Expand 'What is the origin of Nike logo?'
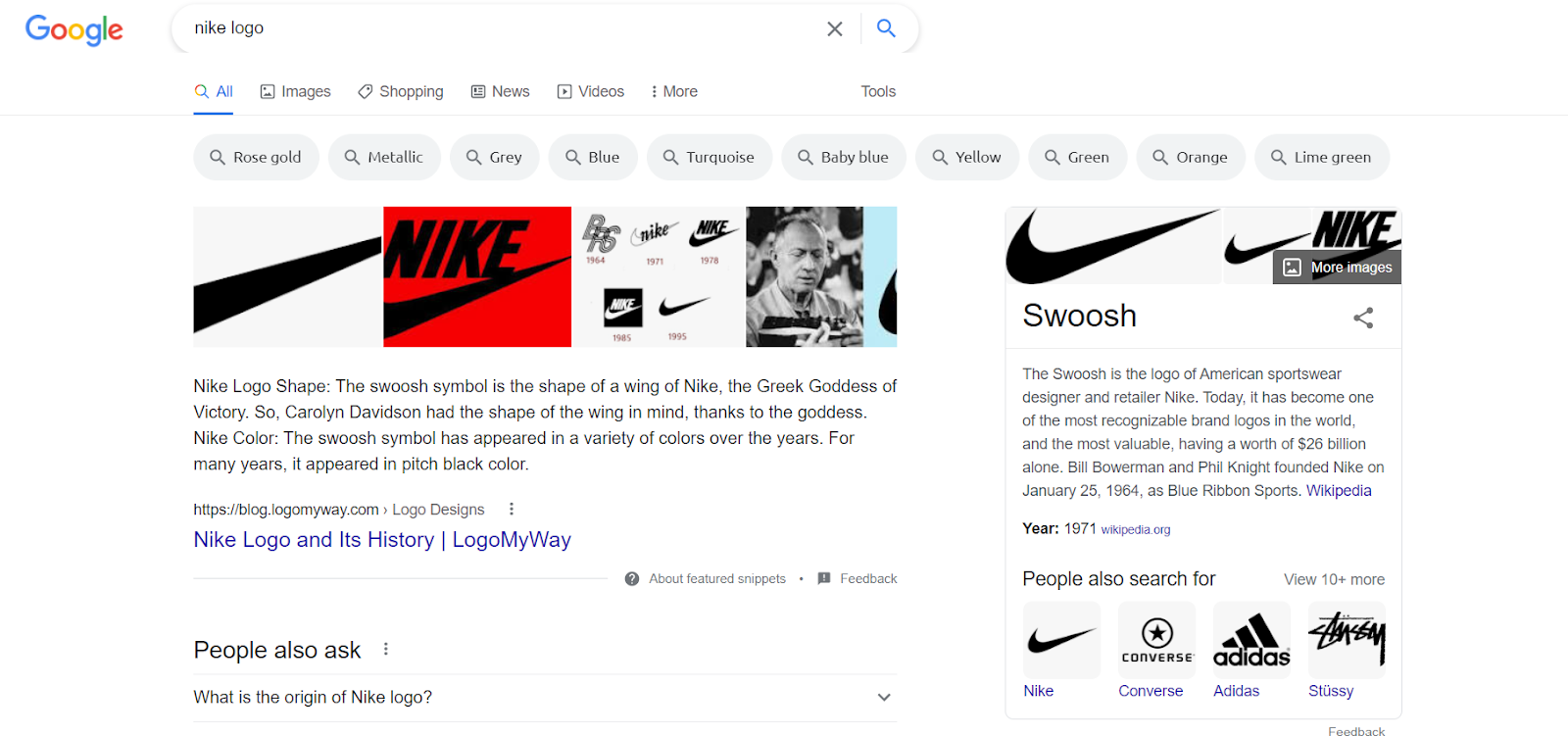 (x=545, y=698)
